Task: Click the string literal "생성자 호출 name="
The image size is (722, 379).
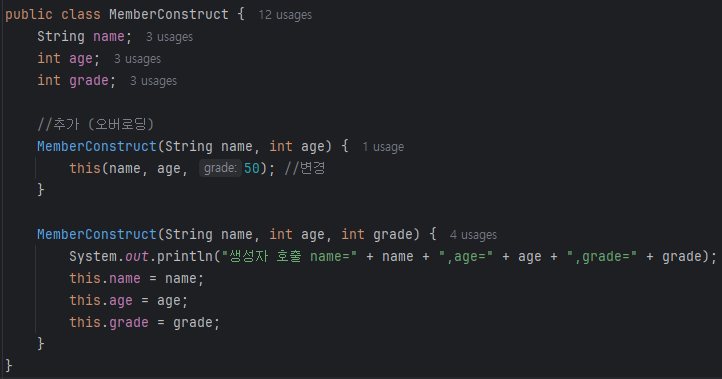Action: pos(289,256)
